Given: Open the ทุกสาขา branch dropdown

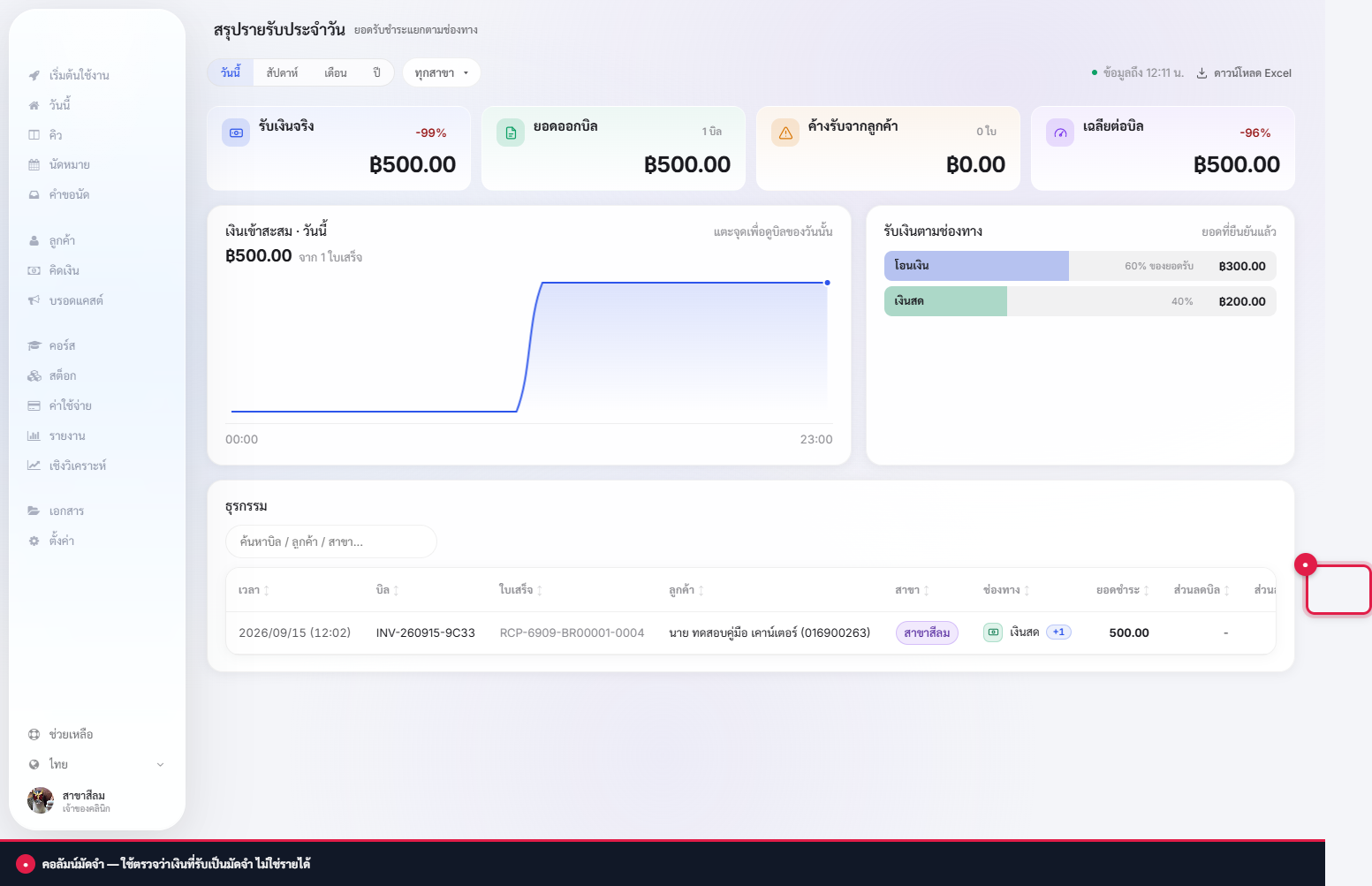Looking at the screenshot, I should pyautogui.click(x=442, y=73).
